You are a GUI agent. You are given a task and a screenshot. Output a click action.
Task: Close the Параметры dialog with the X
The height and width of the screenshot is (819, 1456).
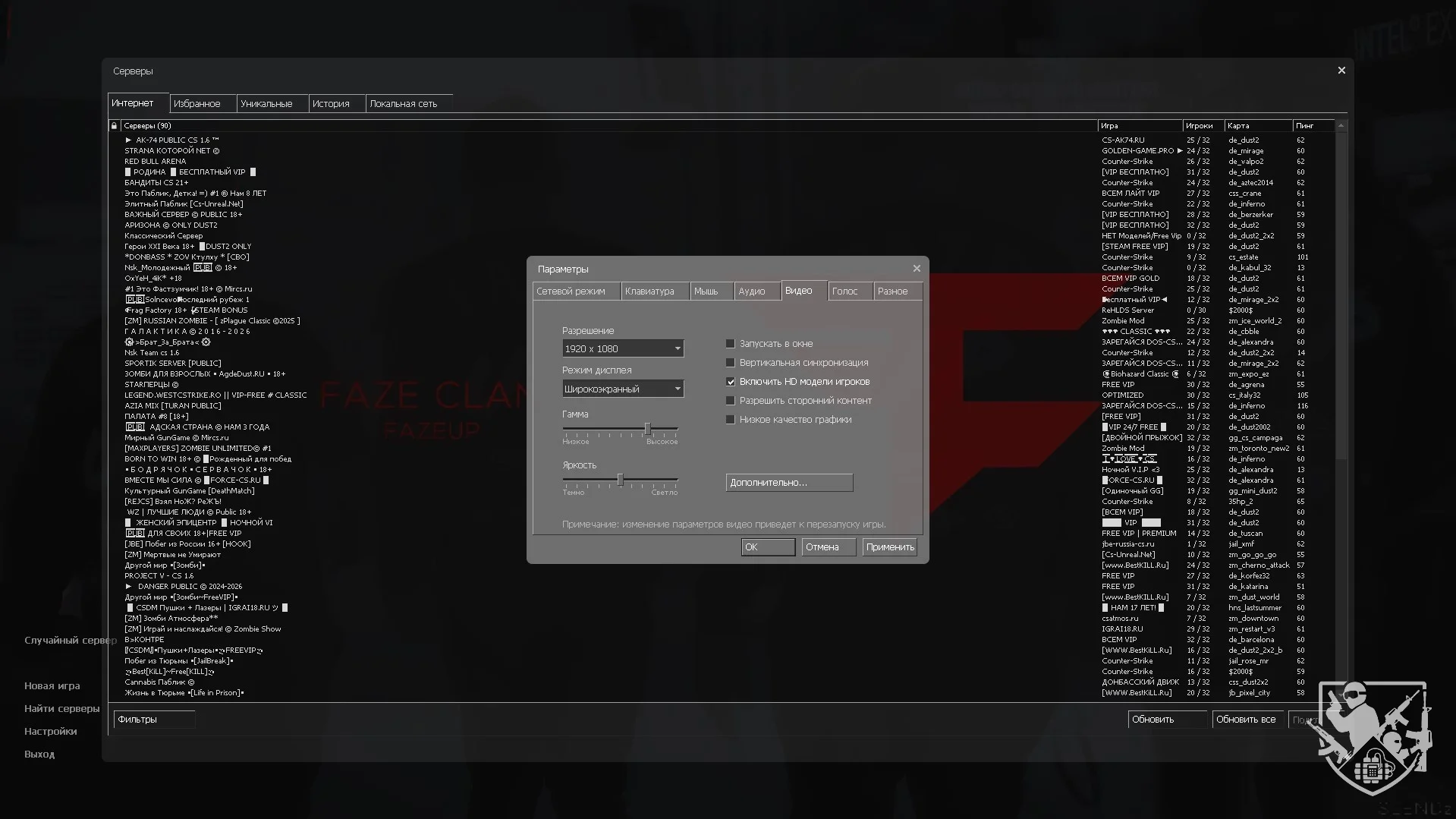pyautogui.click(x=917, y=269)
